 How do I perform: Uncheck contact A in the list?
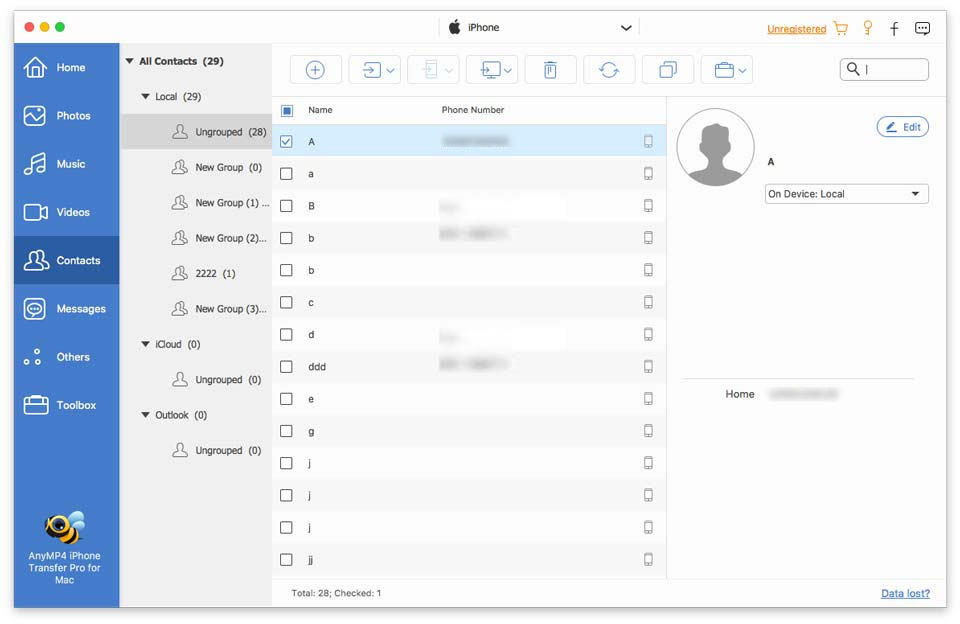point(286,141)
